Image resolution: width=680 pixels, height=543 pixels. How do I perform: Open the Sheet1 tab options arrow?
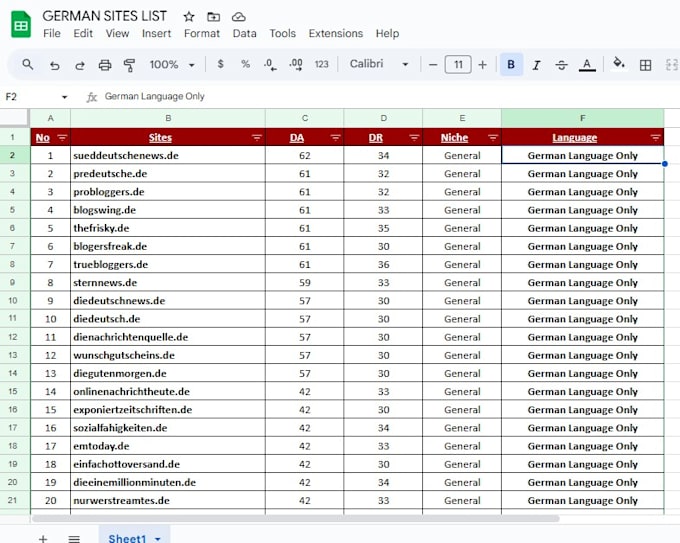coord(158,538)
